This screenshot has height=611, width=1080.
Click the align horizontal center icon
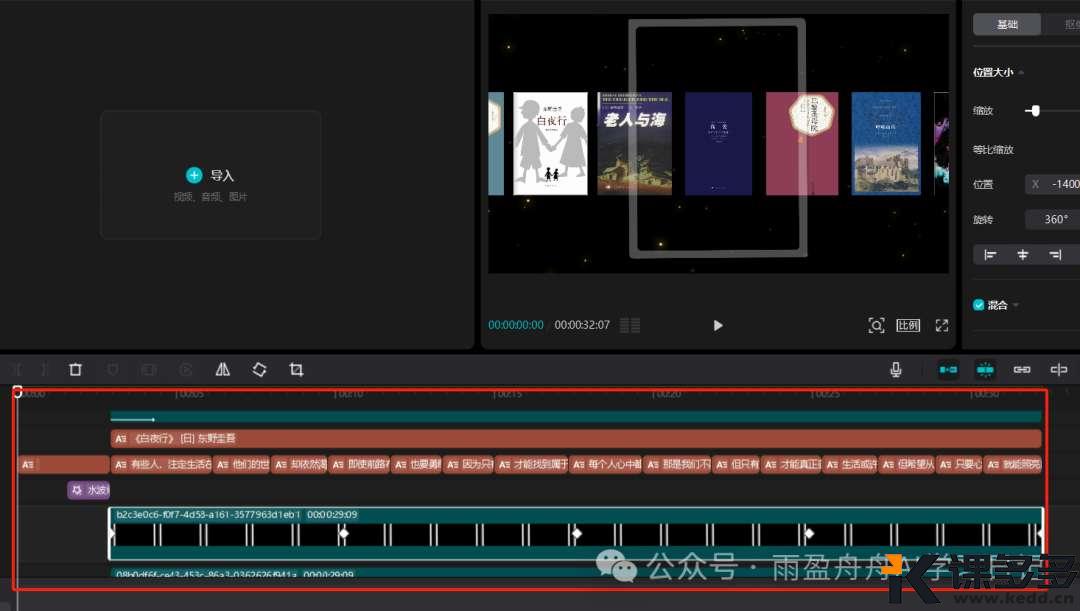[1022, 255]
